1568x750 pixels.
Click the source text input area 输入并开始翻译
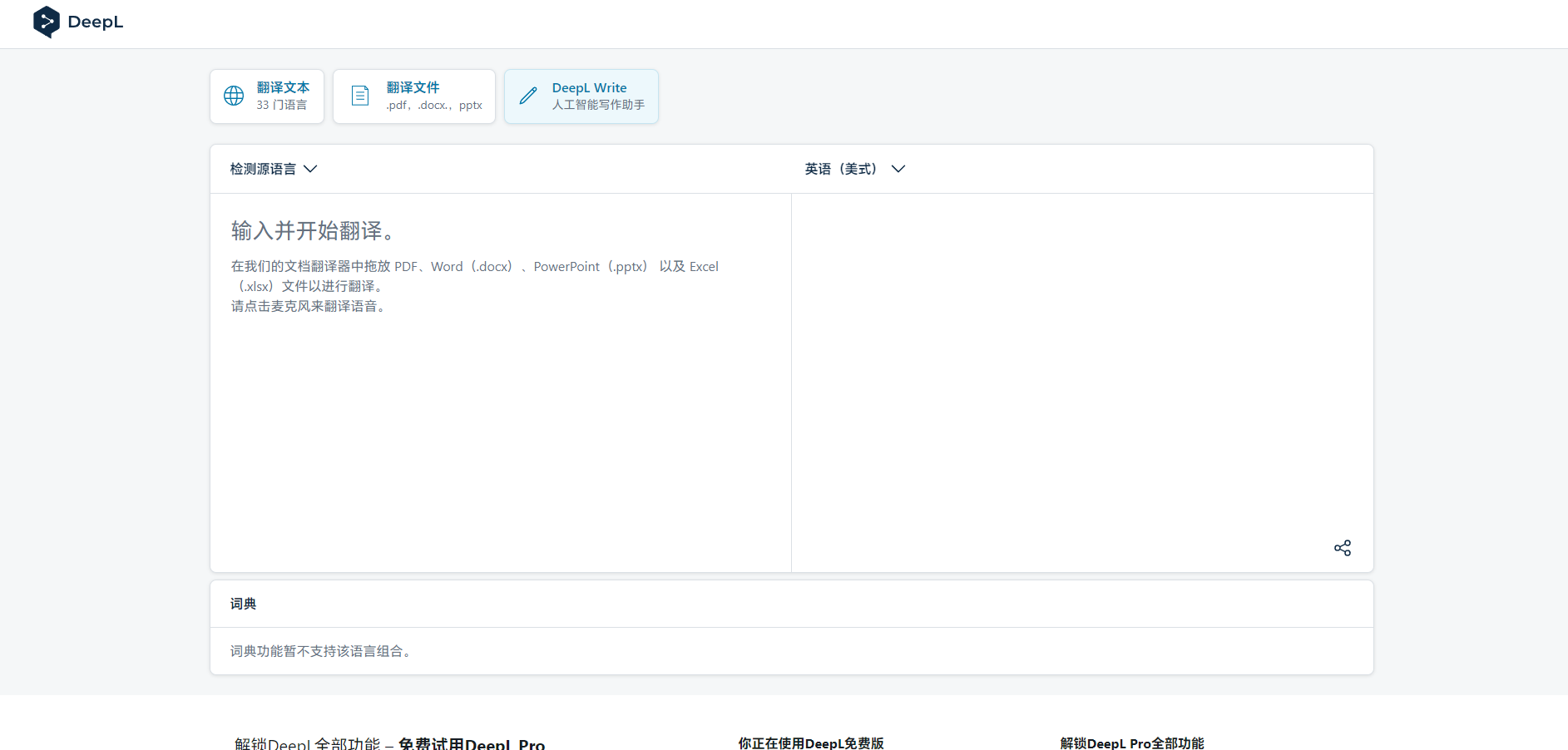[501, 382]
